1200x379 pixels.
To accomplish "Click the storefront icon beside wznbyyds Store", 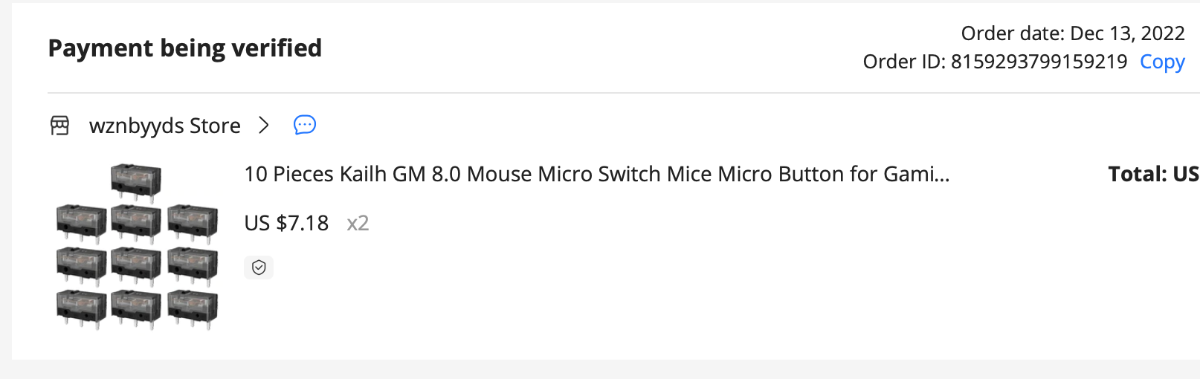I will tap(60, 126).
